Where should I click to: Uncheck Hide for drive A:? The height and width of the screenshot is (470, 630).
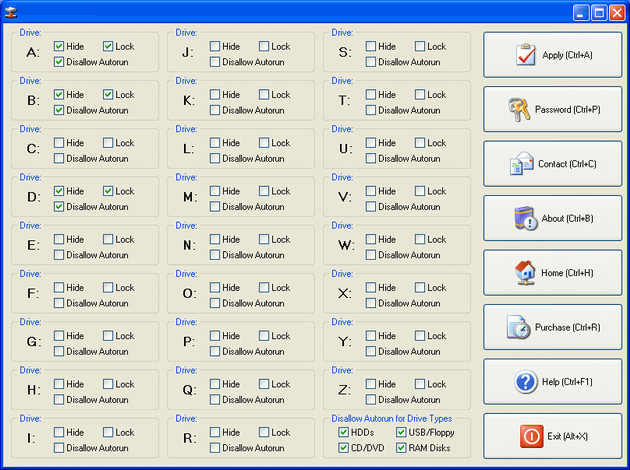tap(59, 46)
